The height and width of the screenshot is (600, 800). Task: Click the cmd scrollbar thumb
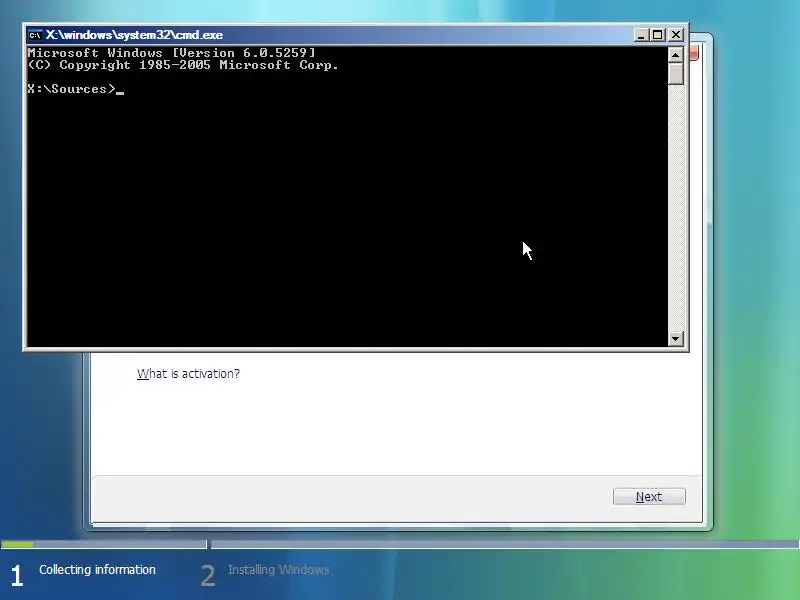pos(676,74)
